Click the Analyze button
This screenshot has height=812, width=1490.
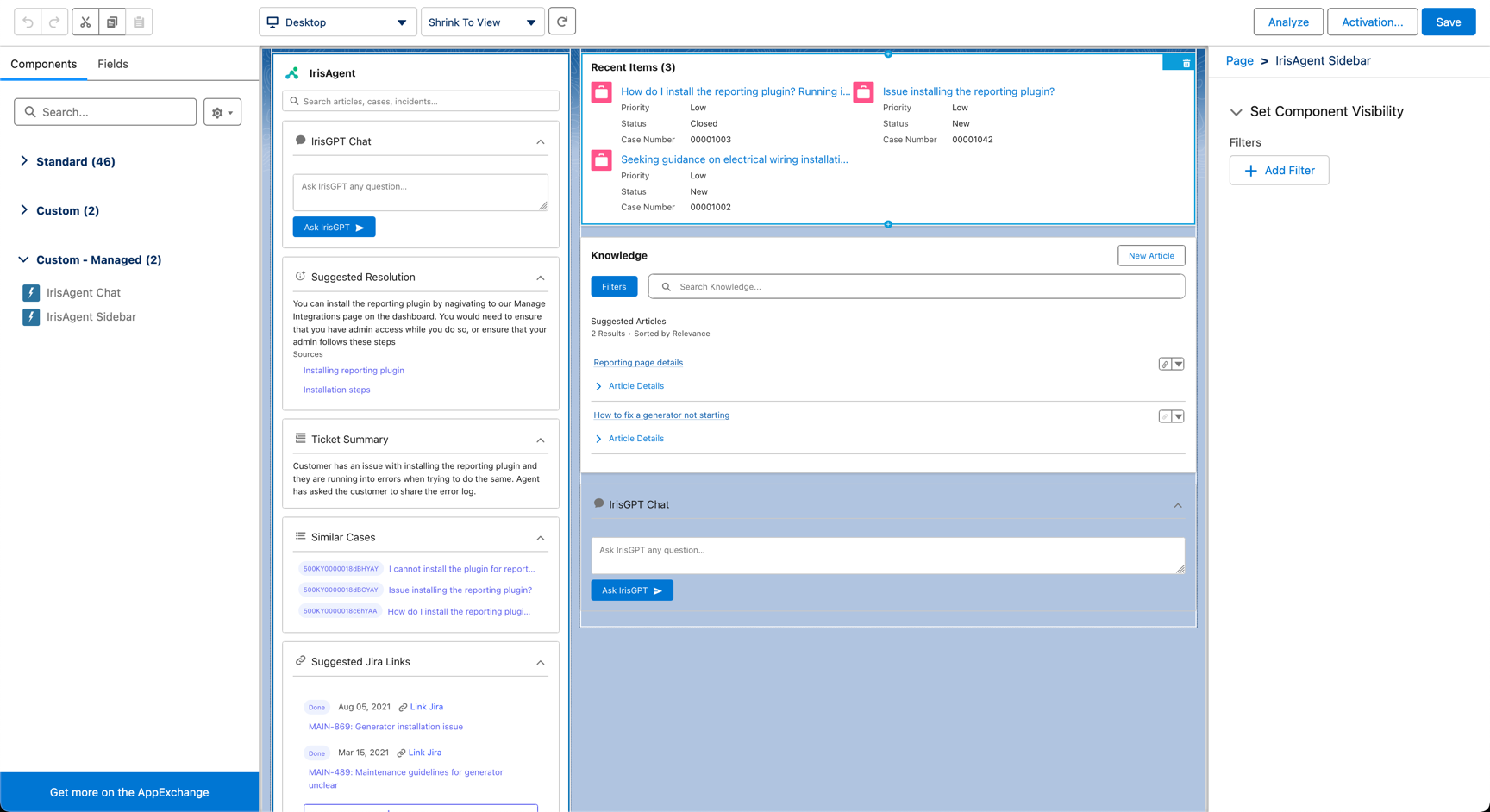click(x=1288, y=22)
